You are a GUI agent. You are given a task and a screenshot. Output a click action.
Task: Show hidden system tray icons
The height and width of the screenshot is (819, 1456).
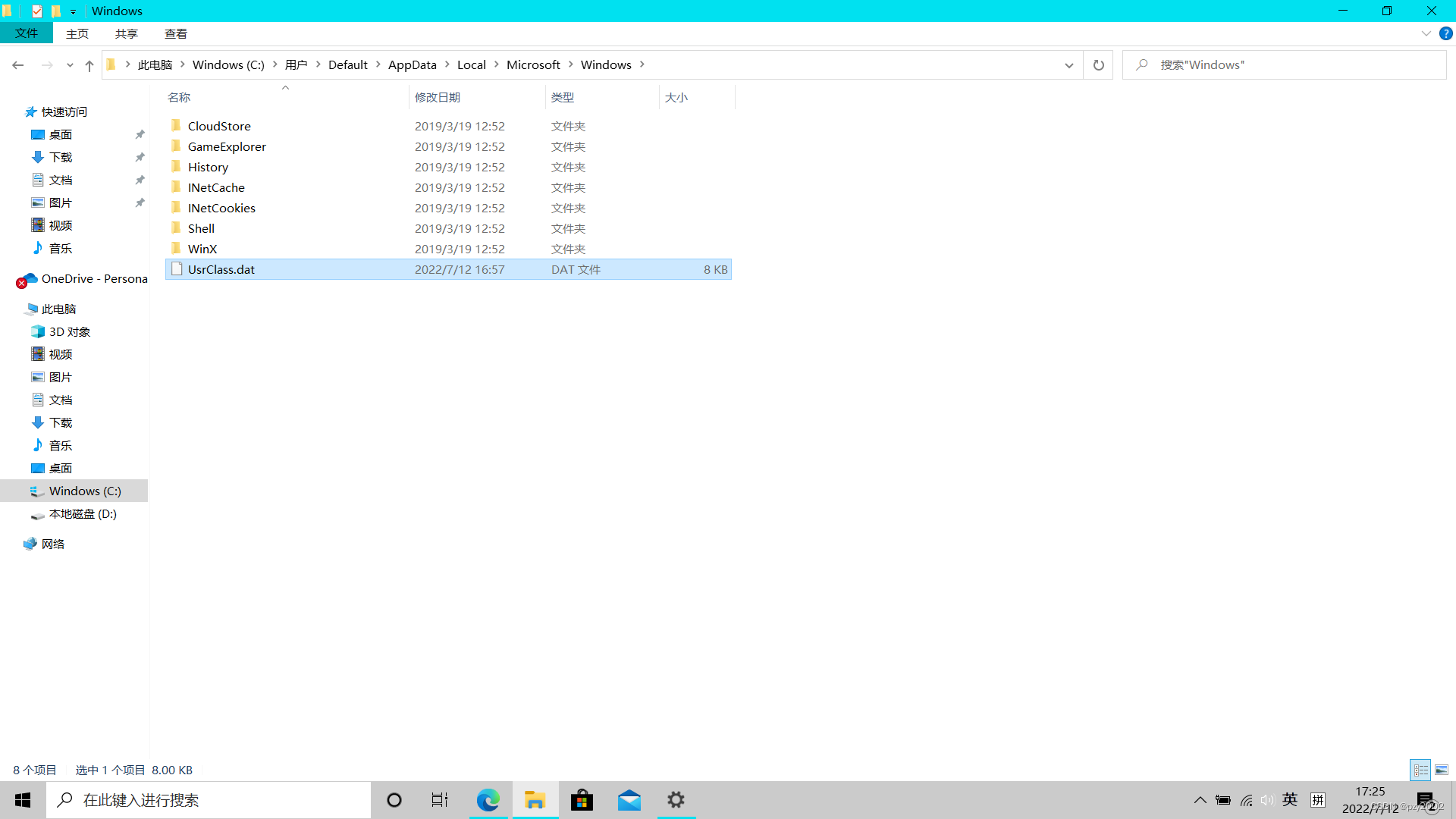[1200, 800]
